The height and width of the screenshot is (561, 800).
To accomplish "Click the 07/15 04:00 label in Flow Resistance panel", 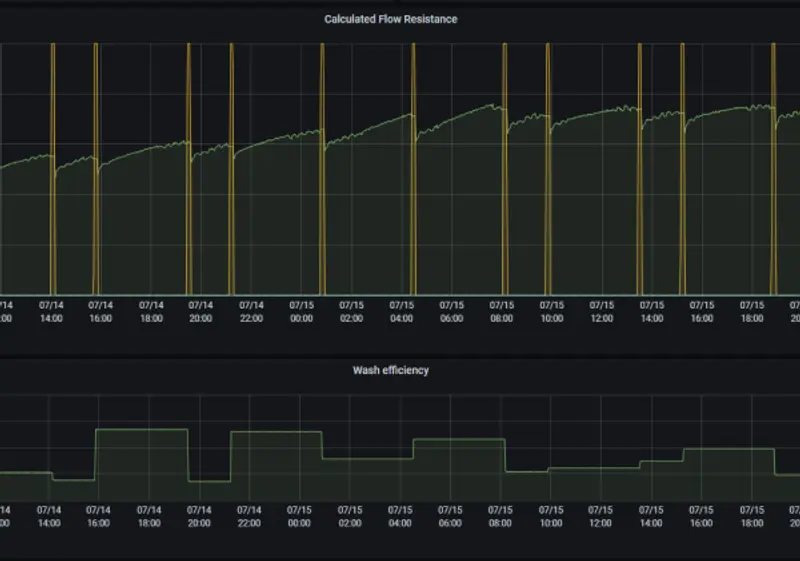I will click(x=402, y=312).
